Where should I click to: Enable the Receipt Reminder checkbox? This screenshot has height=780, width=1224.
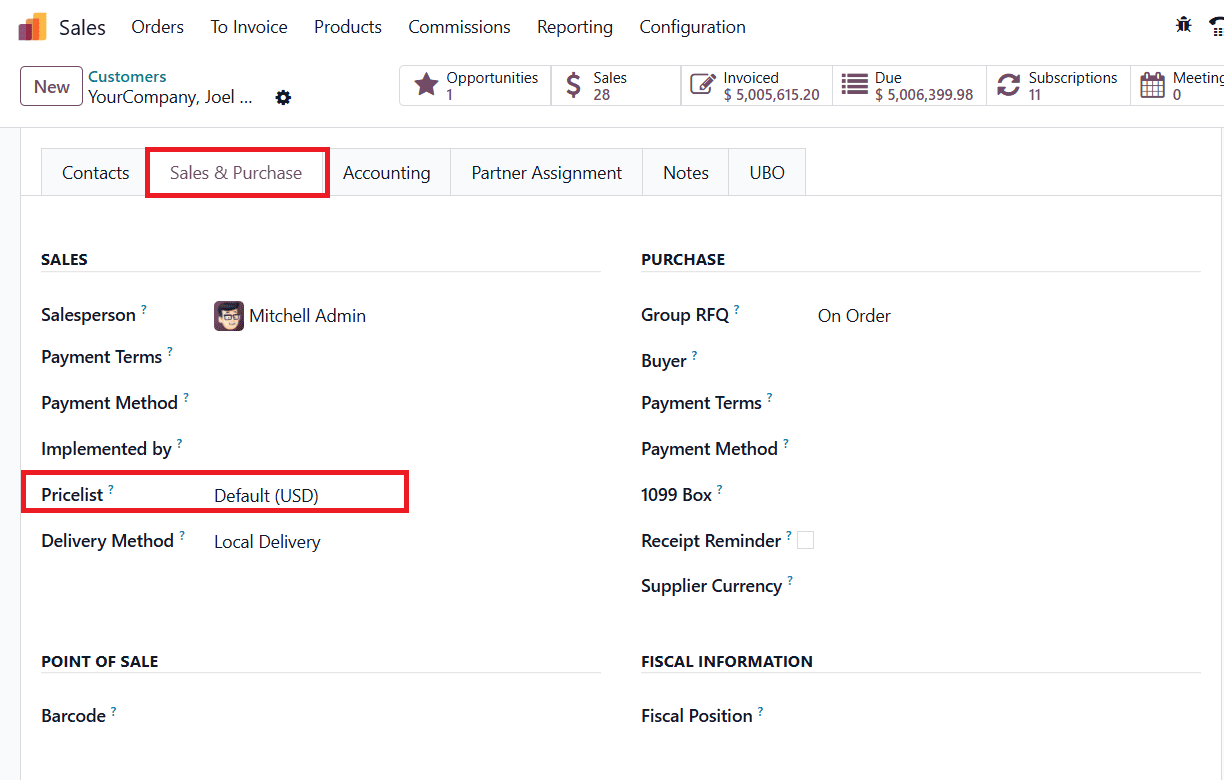806,539
